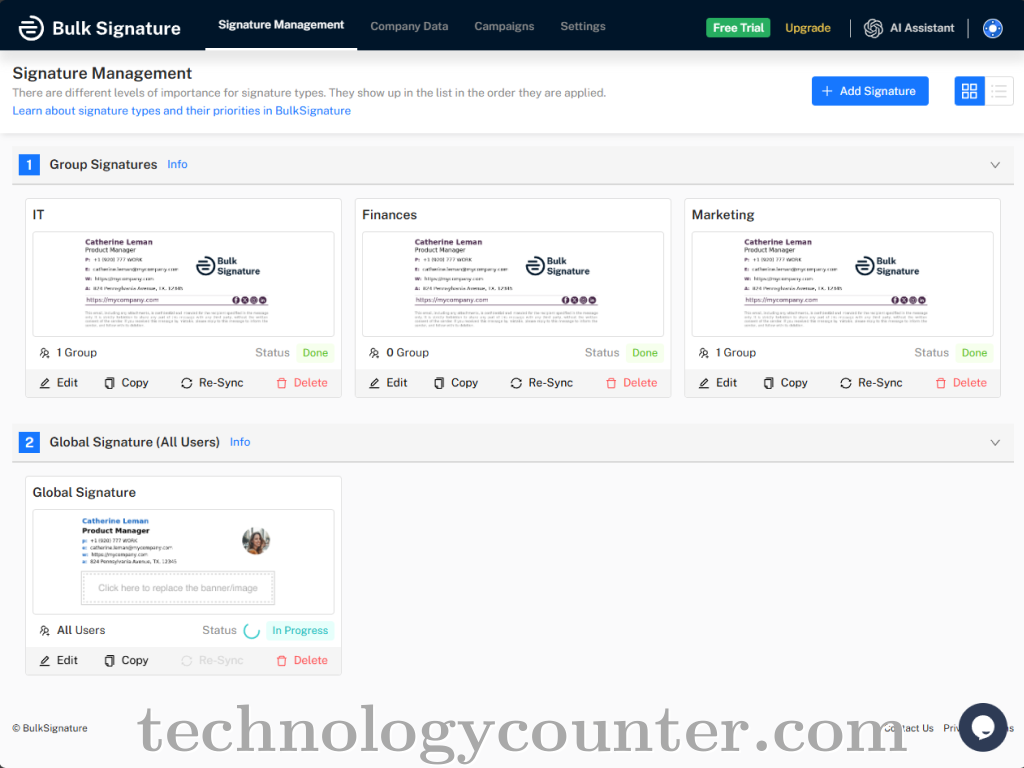Click the In Progress status label
This screenshot has height=768, width=1024.
point(300,631)
